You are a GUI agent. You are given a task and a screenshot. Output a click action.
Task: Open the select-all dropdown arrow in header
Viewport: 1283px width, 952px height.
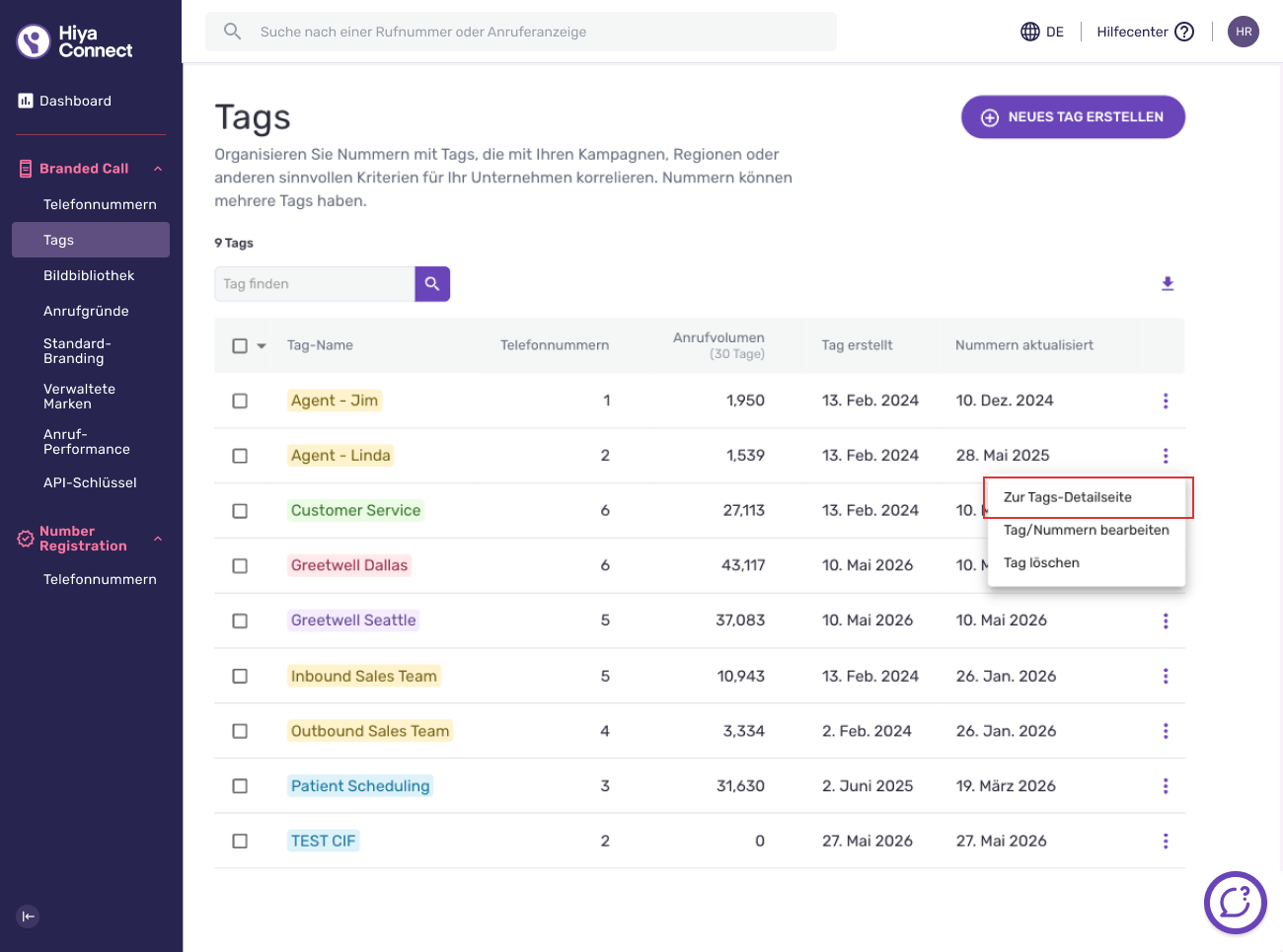click(262, 346)
